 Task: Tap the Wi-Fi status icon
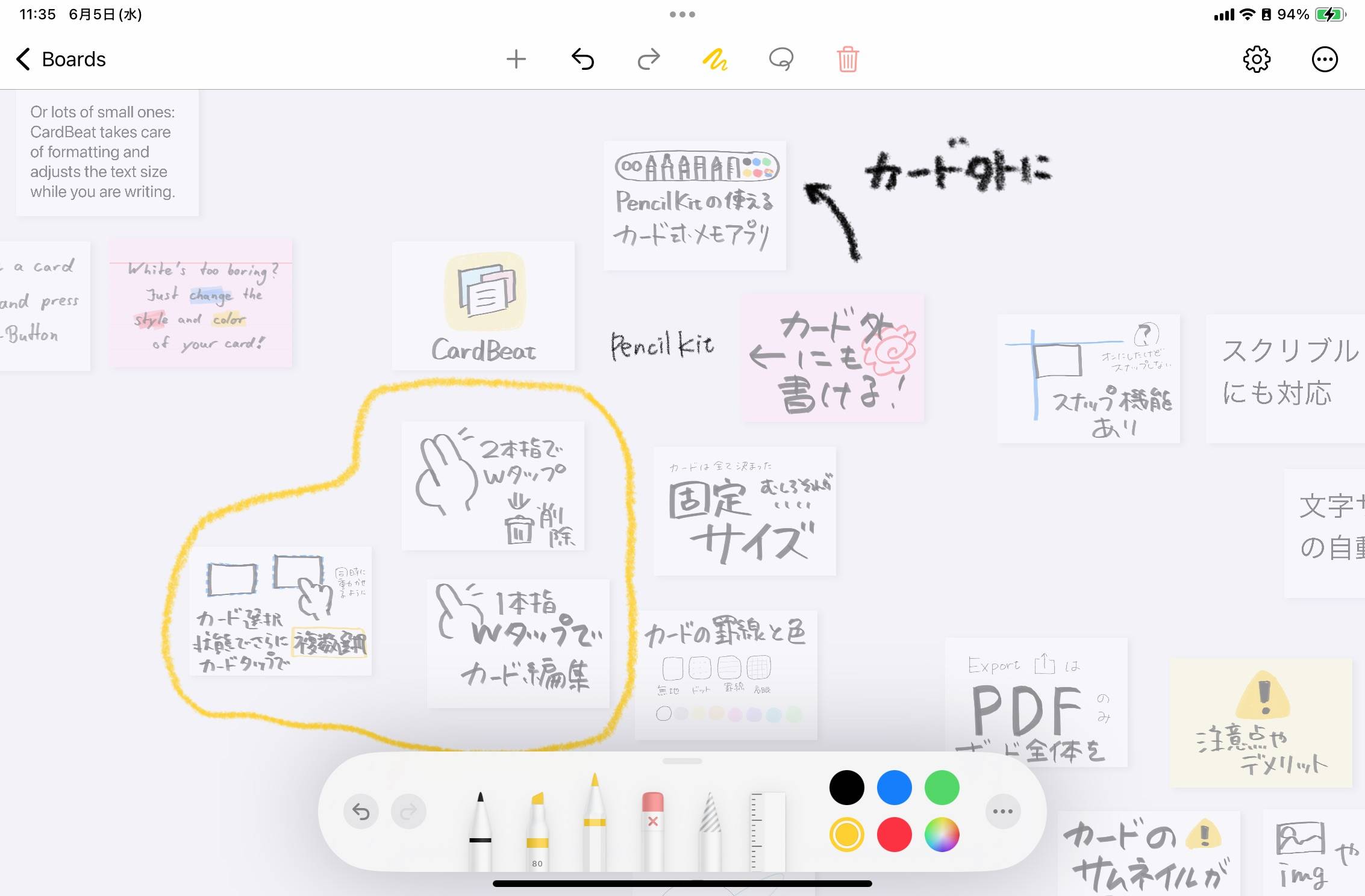coord(1247,14)
